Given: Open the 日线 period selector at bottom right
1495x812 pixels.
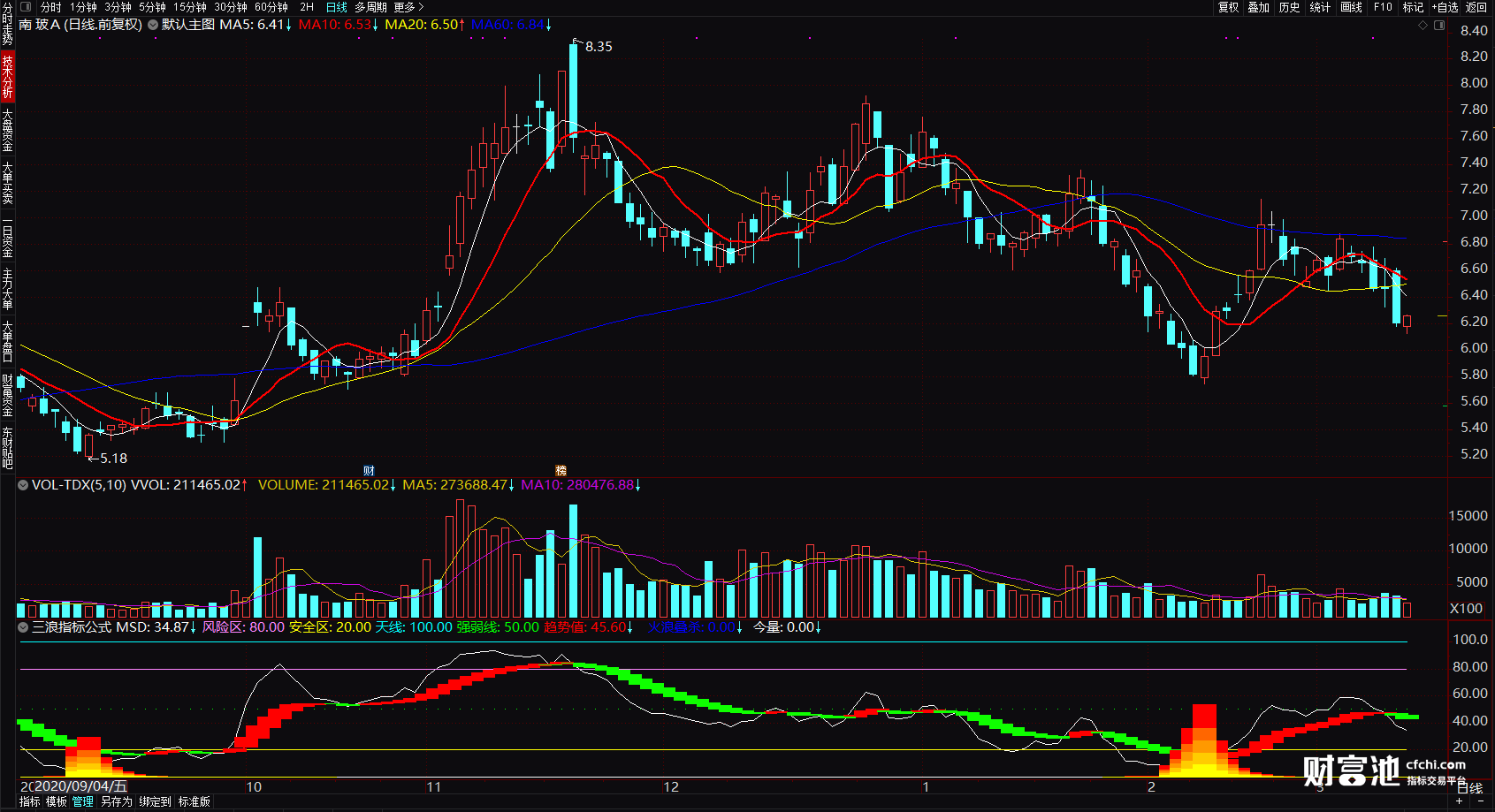Looking at the screenshot, I should [x=1469, y=788].
